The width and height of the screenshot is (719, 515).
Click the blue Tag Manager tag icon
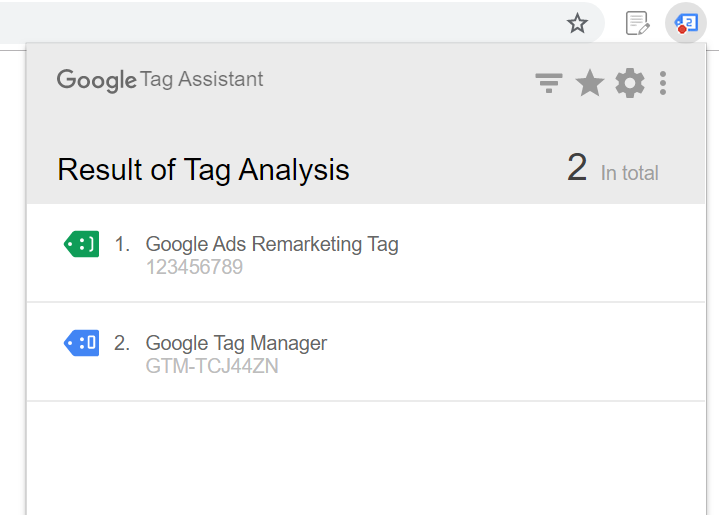[81, 343]
